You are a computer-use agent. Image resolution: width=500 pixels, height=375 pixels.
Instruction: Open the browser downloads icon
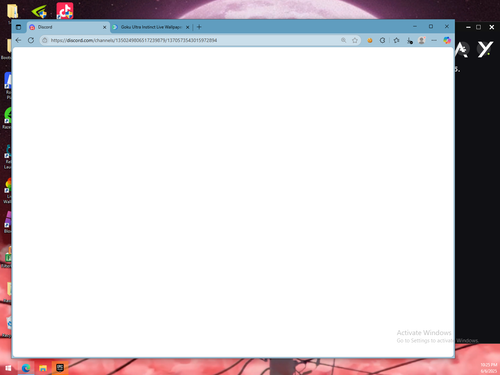(409, 41)
